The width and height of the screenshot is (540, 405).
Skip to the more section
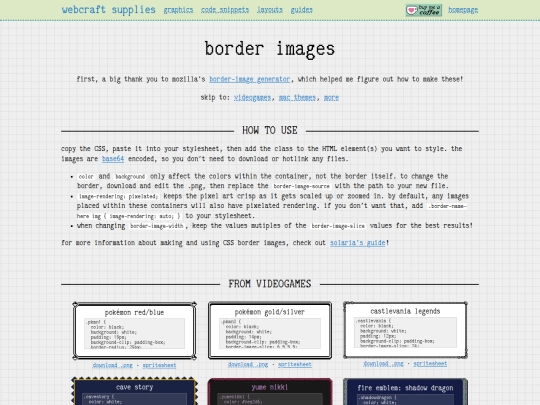331,97
